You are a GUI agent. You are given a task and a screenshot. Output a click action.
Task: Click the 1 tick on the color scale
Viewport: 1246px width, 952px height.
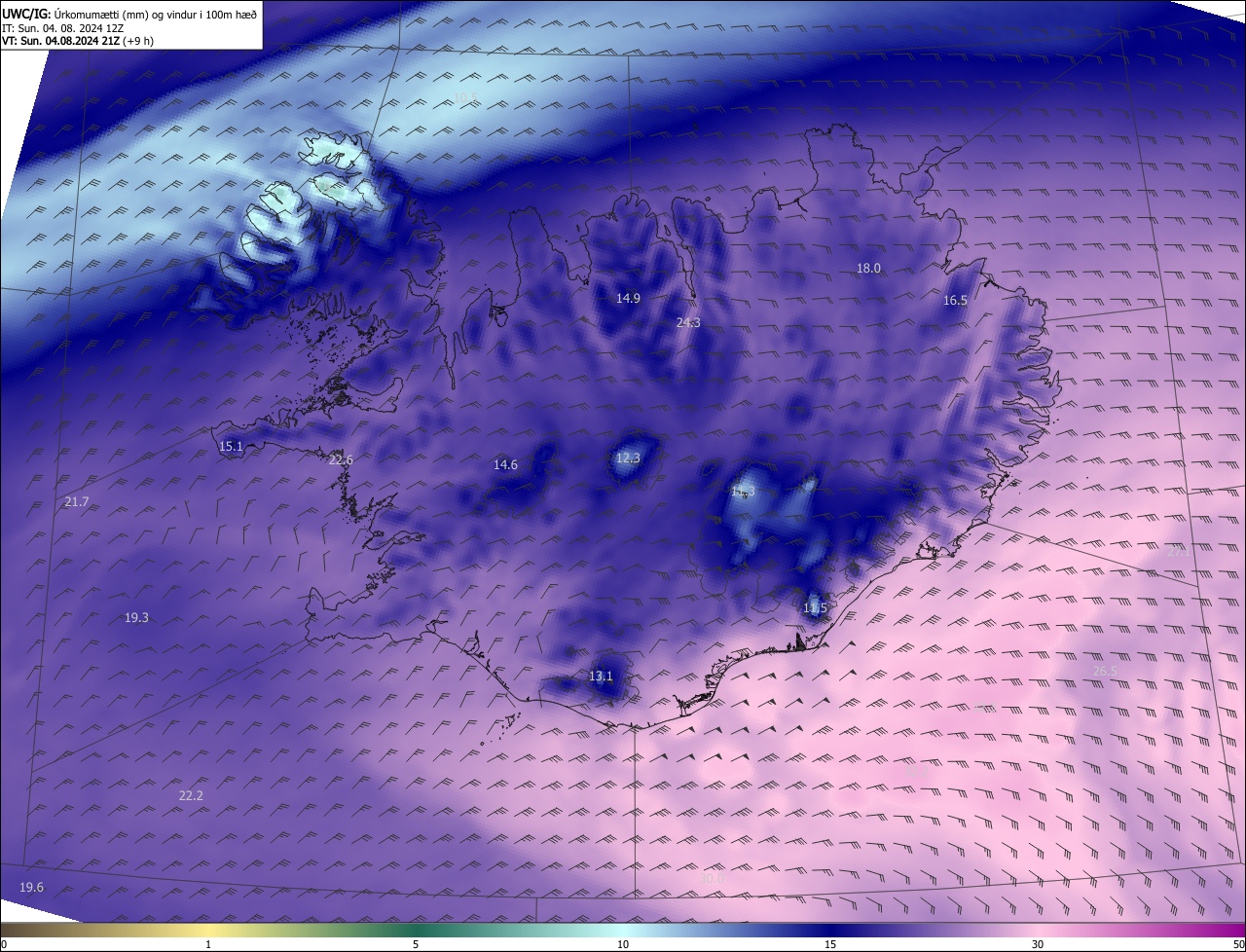pyautogui.click(x=208, y=944)
